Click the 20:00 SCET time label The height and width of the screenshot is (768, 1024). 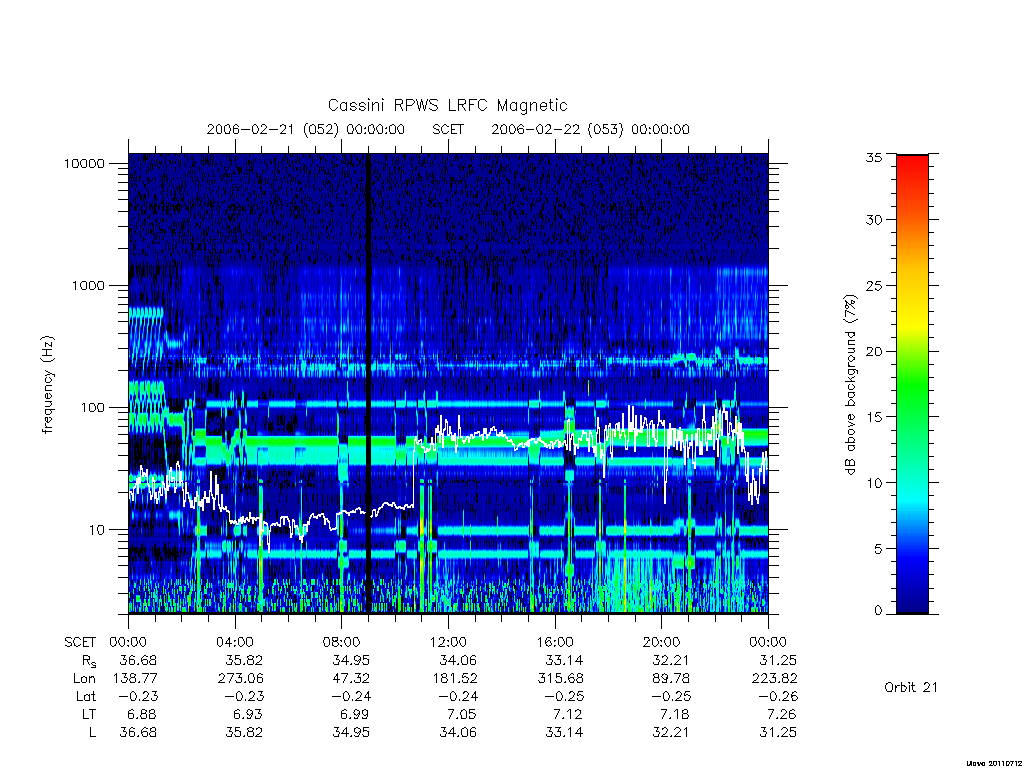point(662,642)
